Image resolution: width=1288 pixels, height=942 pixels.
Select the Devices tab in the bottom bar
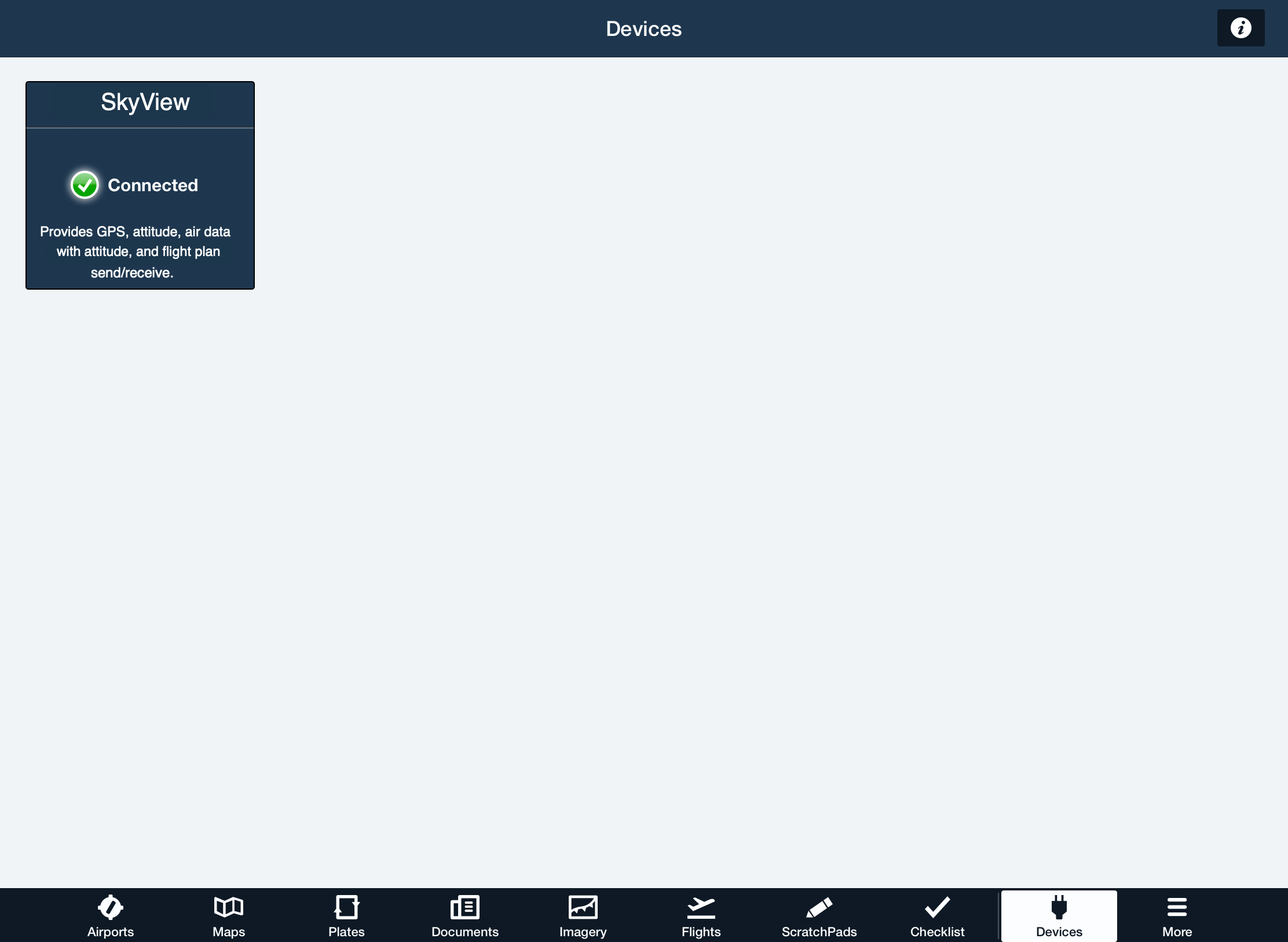[1059, 917]
